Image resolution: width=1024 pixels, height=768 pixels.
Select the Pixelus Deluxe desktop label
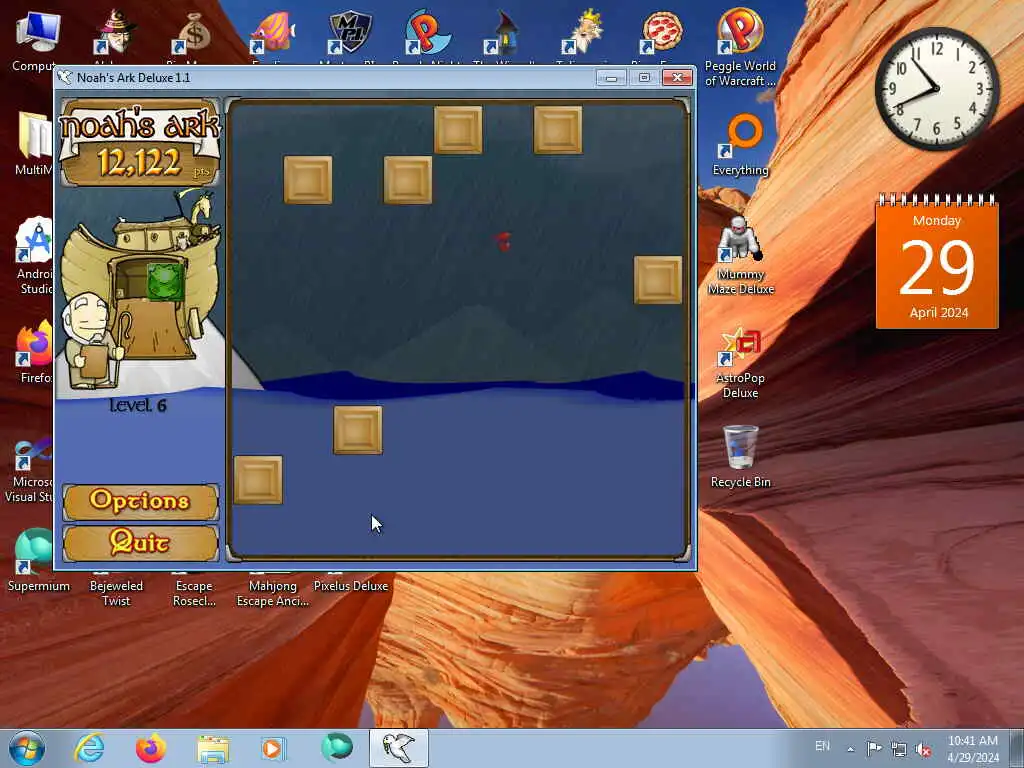[351, 586]
